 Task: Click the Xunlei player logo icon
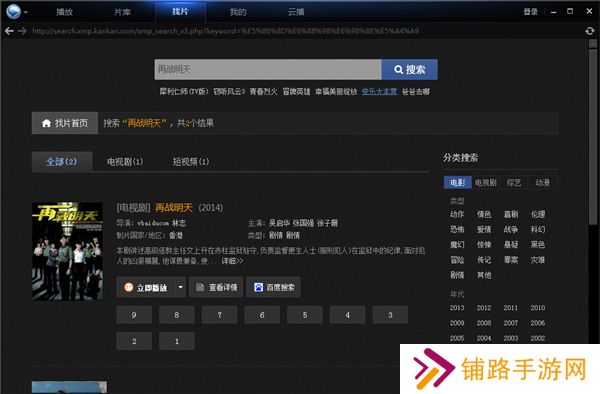pos(13,11)
